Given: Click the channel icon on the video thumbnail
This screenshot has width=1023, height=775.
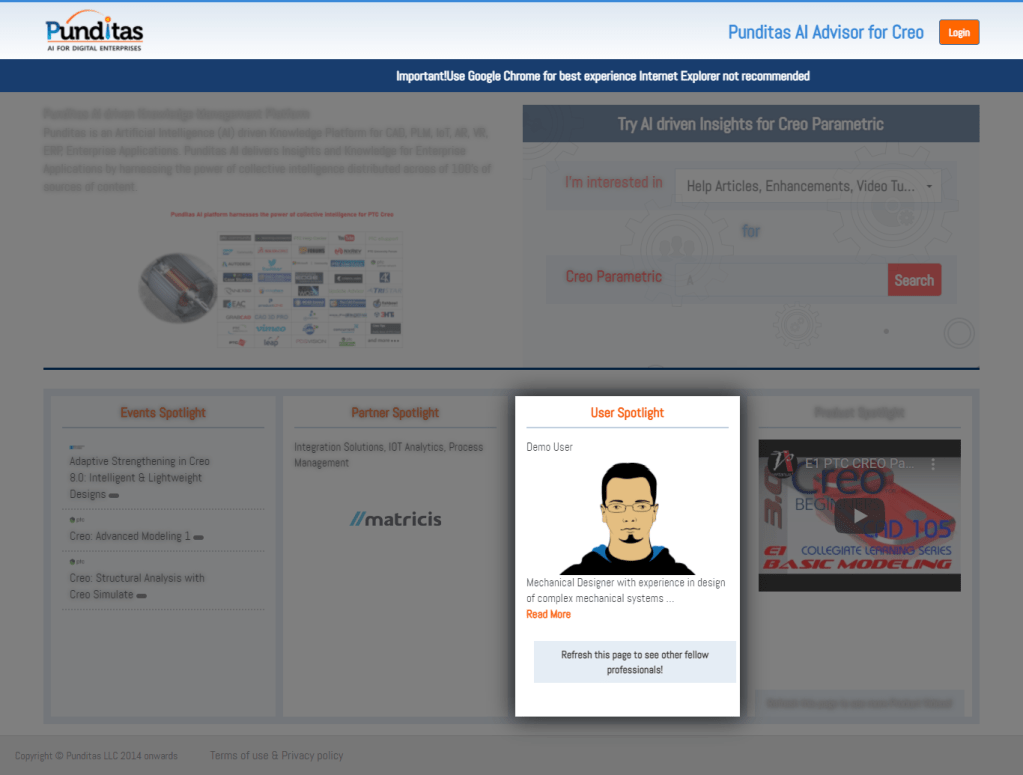Looking at the screenshot, I should point(781,463).
